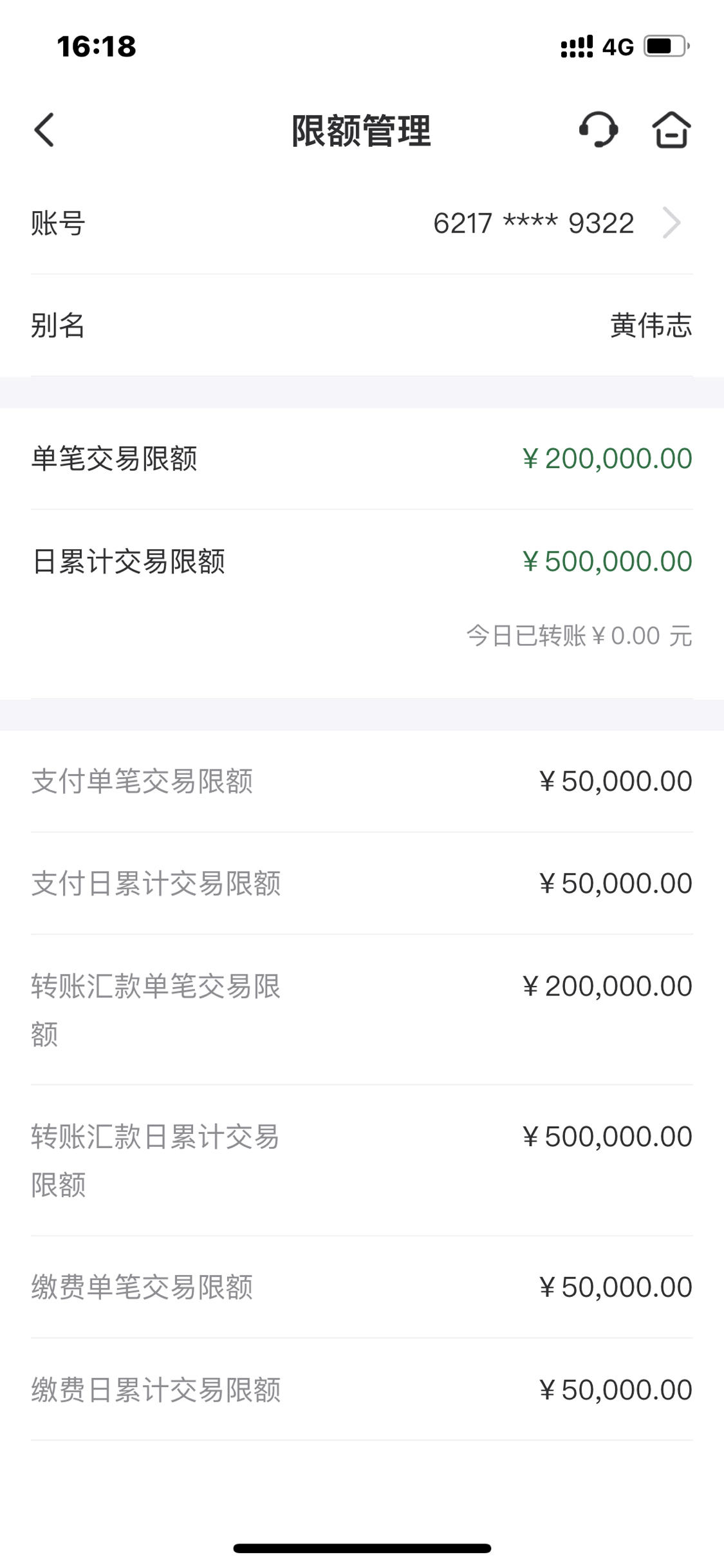The width and height of the screenshot is (724, 1568).
Task: Tap the battery indicator in status bar
Action: pyautogui.click(x=667, y=46)
